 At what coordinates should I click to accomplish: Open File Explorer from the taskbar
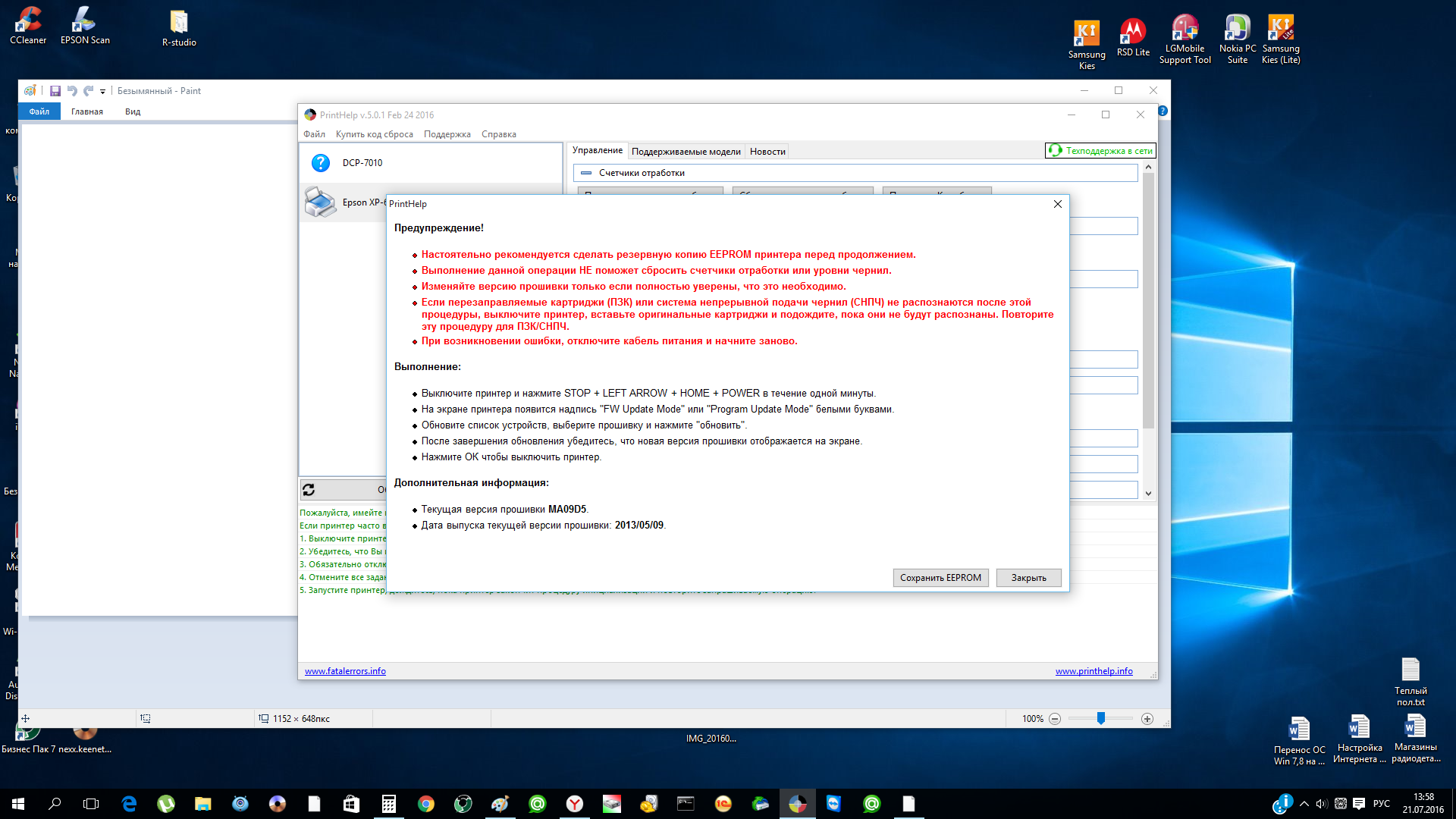click(202, 804)
